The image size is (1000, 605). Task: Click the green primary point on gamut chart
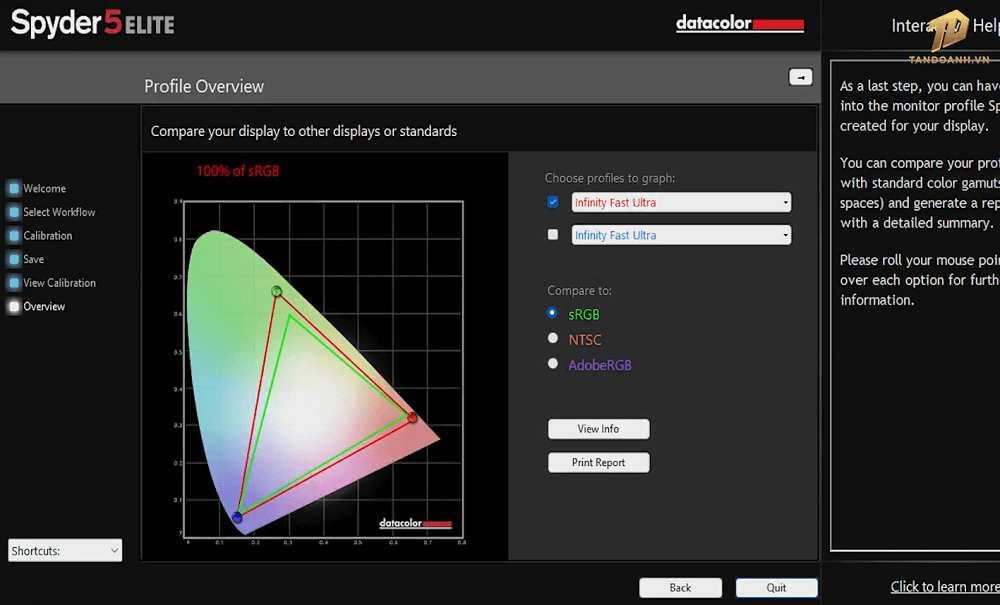tap(276, 291)
